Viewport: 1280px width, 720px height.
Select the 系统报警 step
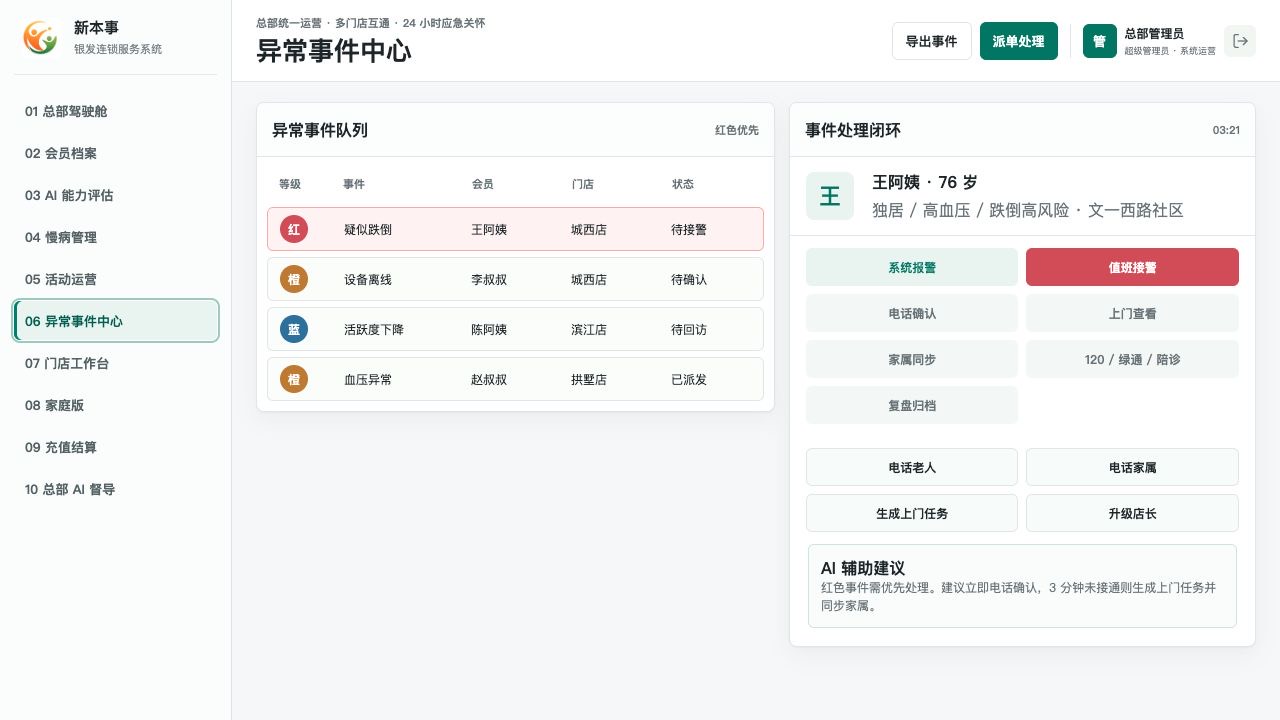(912, 267)
